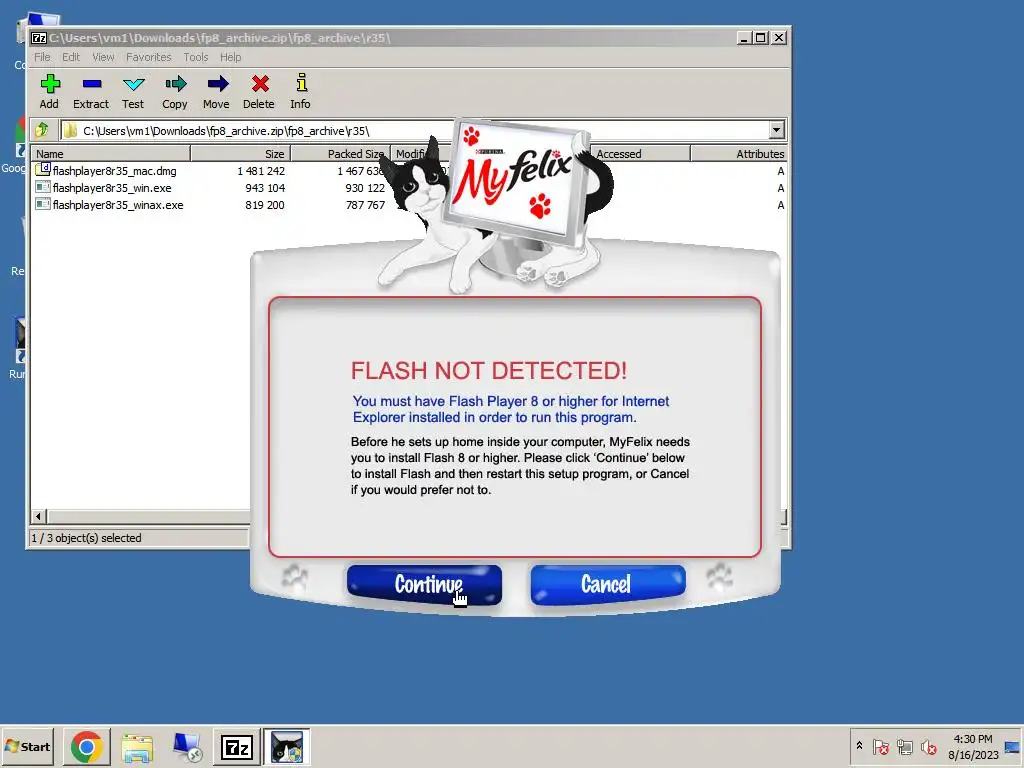Click the network tray icon

(x=904, y=746)
